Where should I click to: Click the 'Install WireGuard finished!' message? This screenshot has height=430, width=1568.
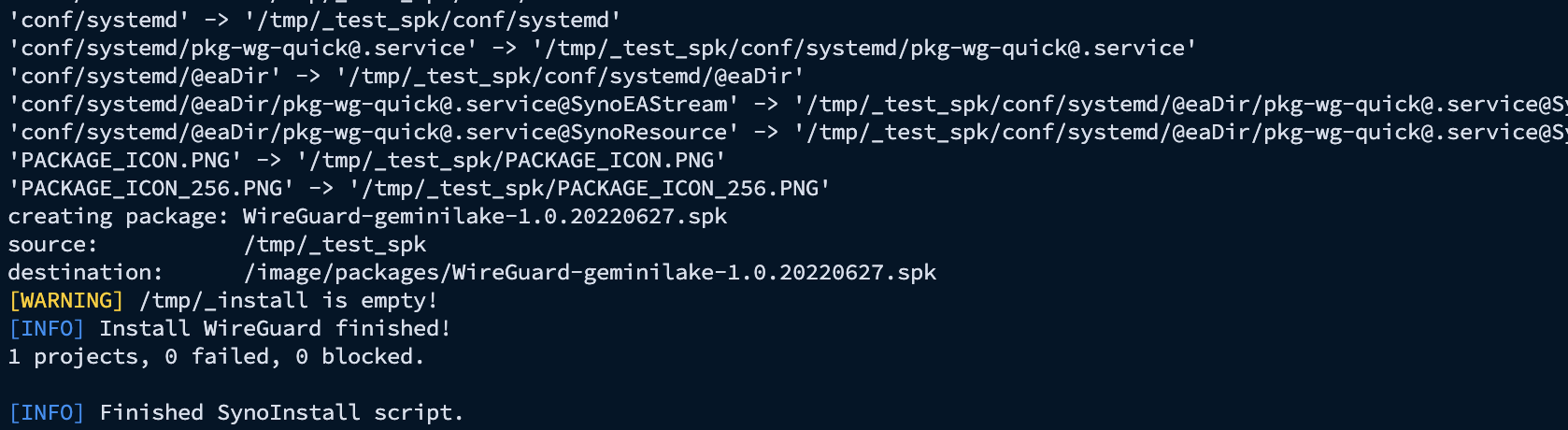coord(275,329)
